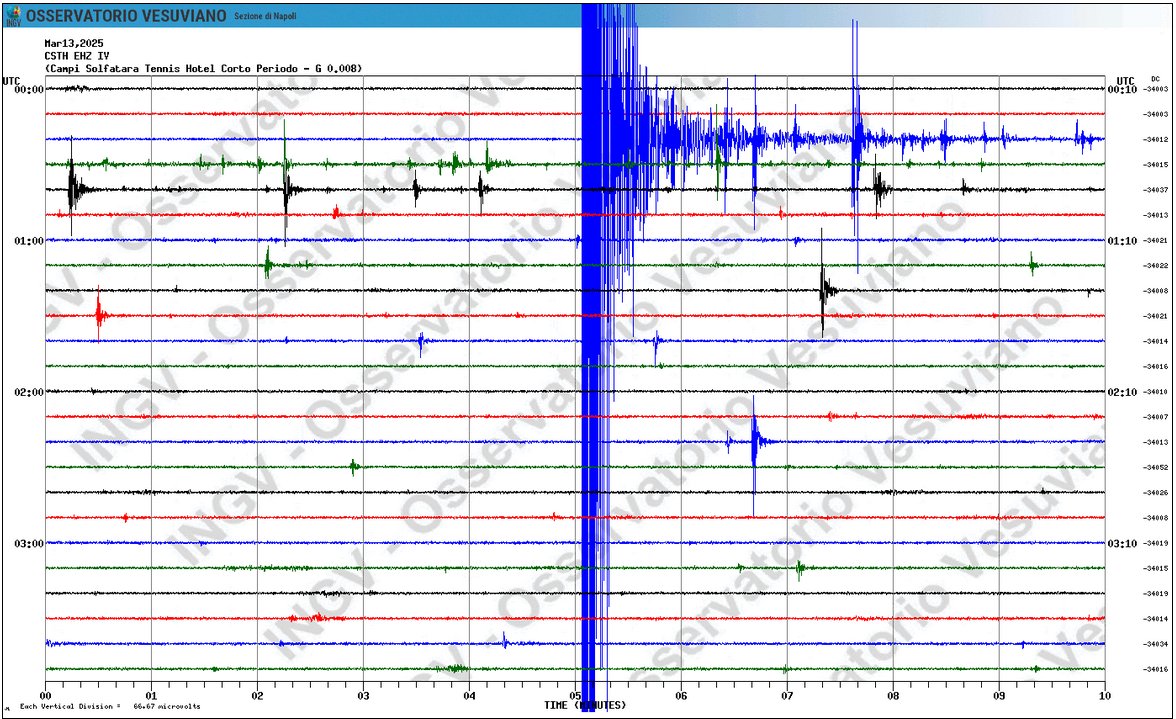Click the DC value -34012
This screenshot has height=719, width=1176.
[1155, 139]
